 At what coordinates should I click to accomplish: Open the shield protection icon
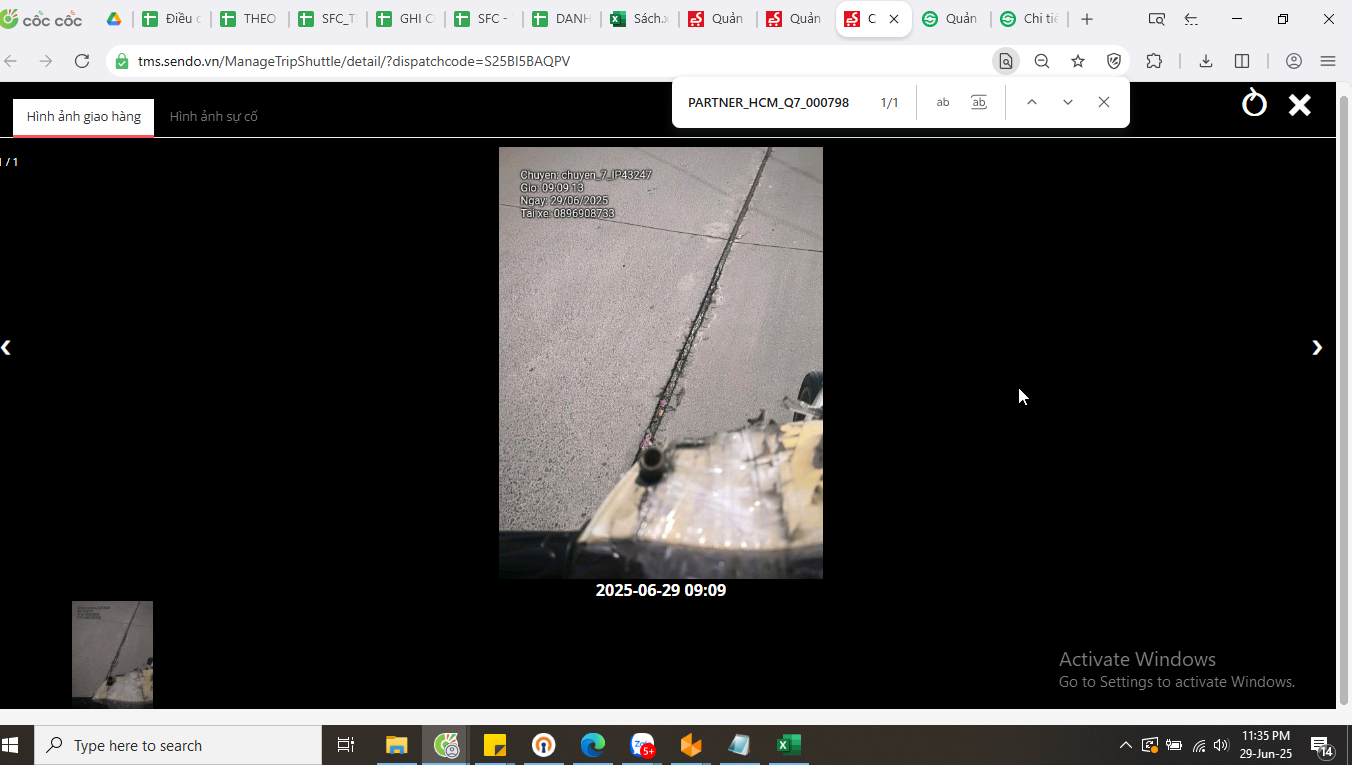click(1114, 61)
